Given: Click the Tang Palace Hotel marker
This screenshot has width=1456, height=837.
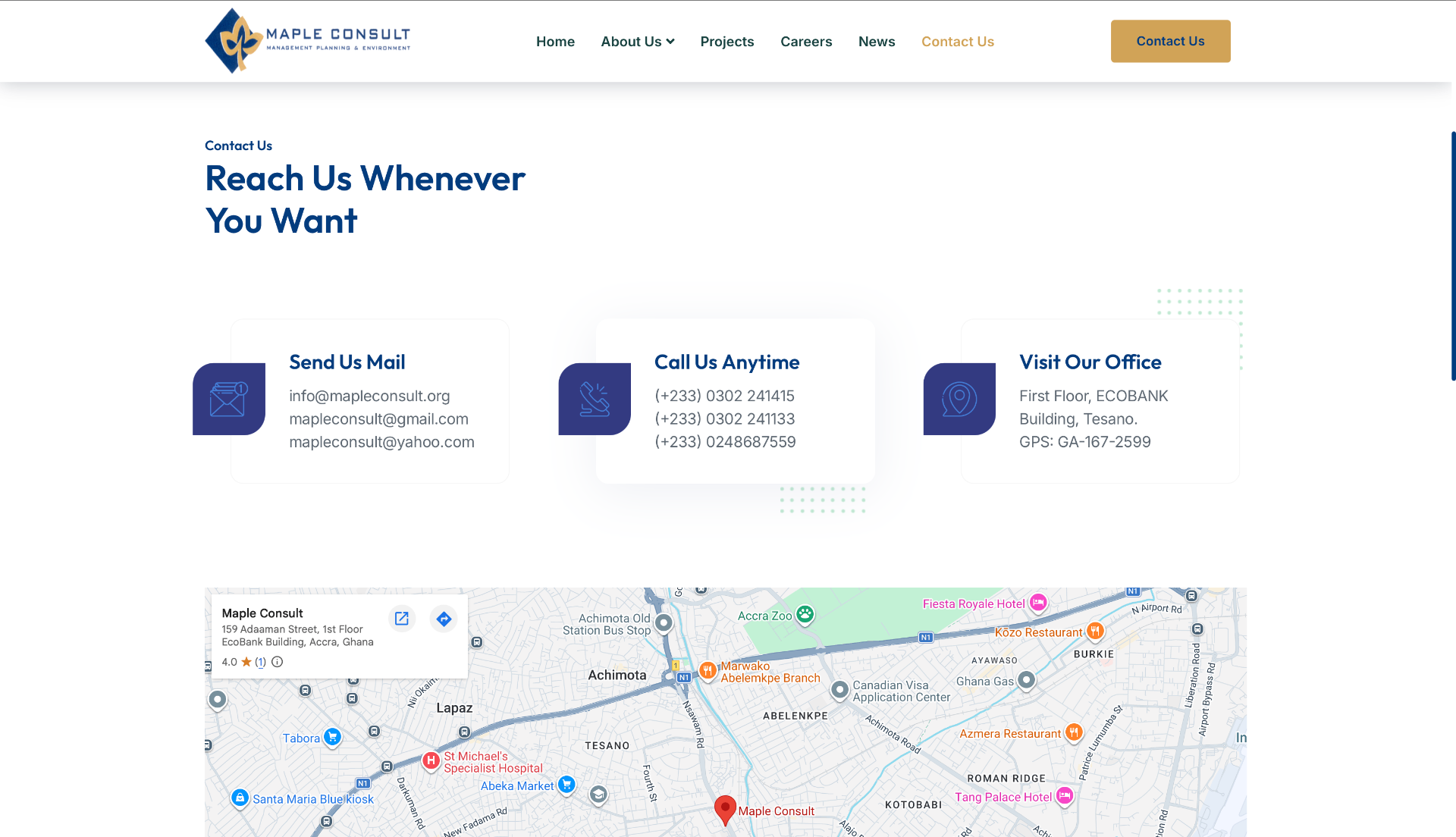Looking at the screenshot, I should (x=1065, y=795).
